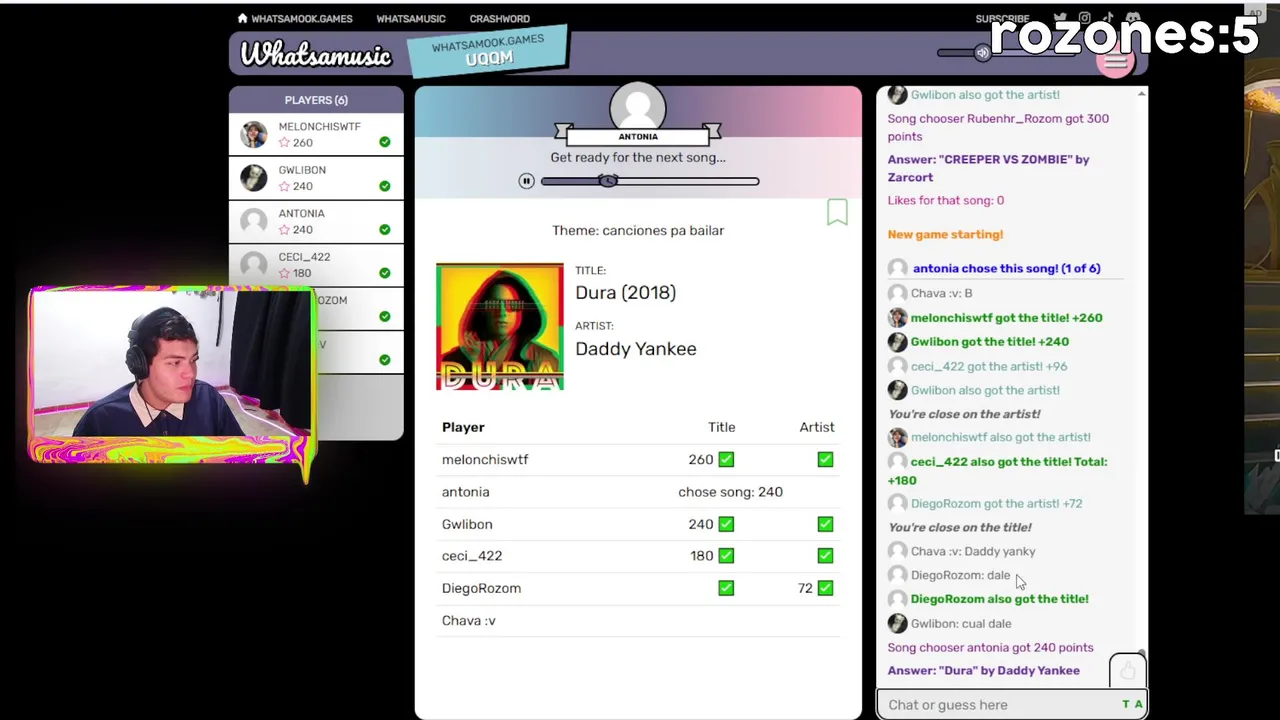Open WHATSAMUSIC in top navigation
1280x720 pixels.
(411, 18)
